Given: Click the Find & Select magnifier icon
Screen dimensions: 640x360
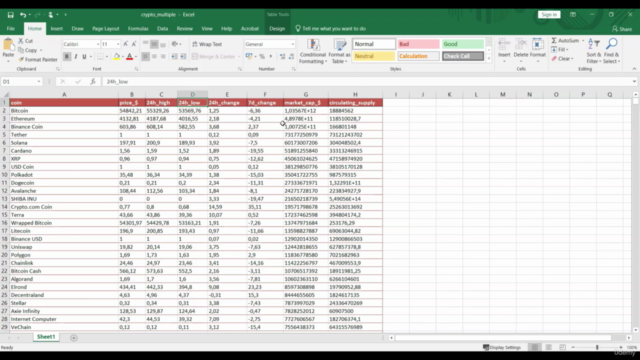Looking at the screenshot, I should 611,44.
